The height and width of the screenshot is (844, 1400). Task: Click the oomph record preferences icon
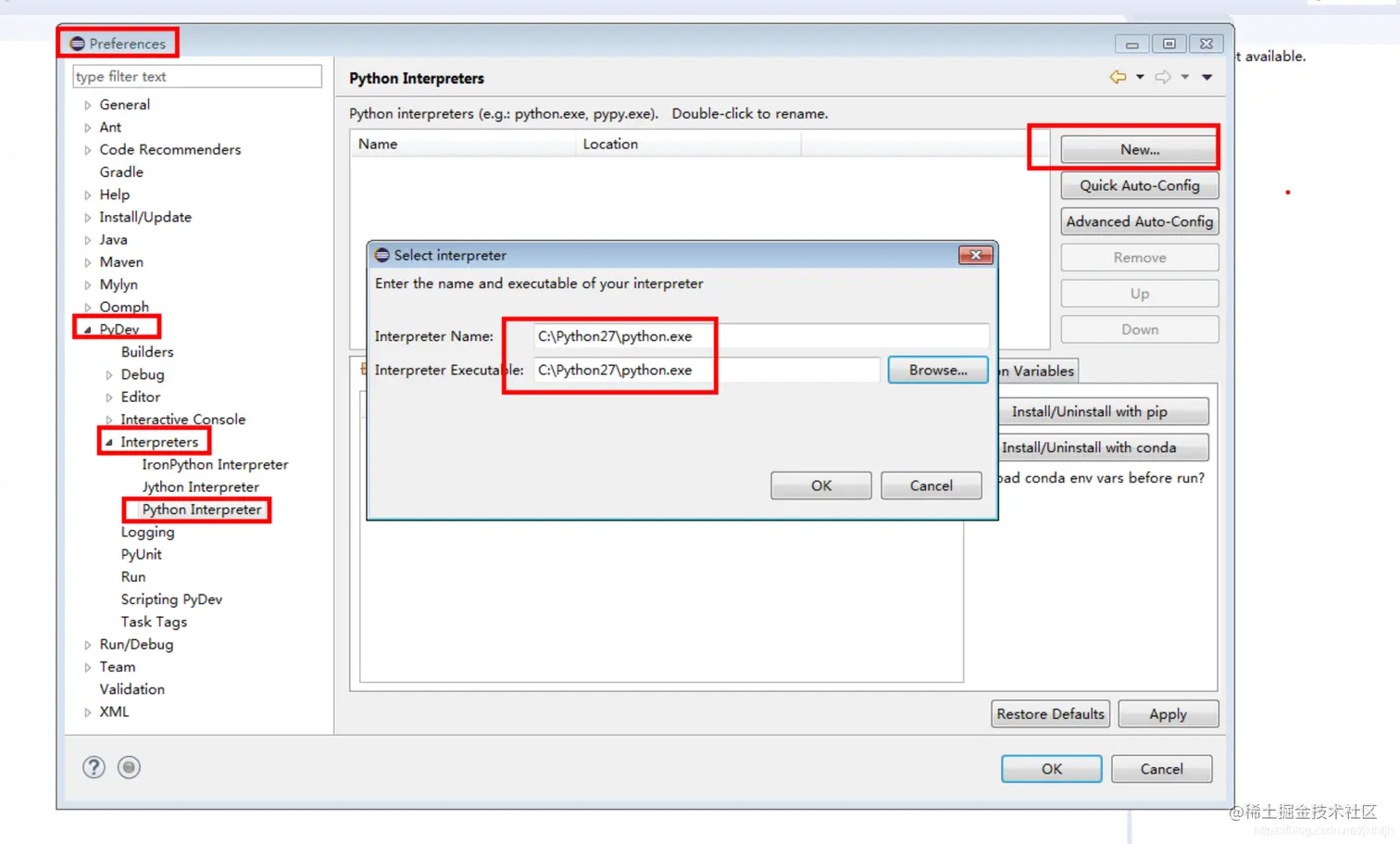point(130,767)
